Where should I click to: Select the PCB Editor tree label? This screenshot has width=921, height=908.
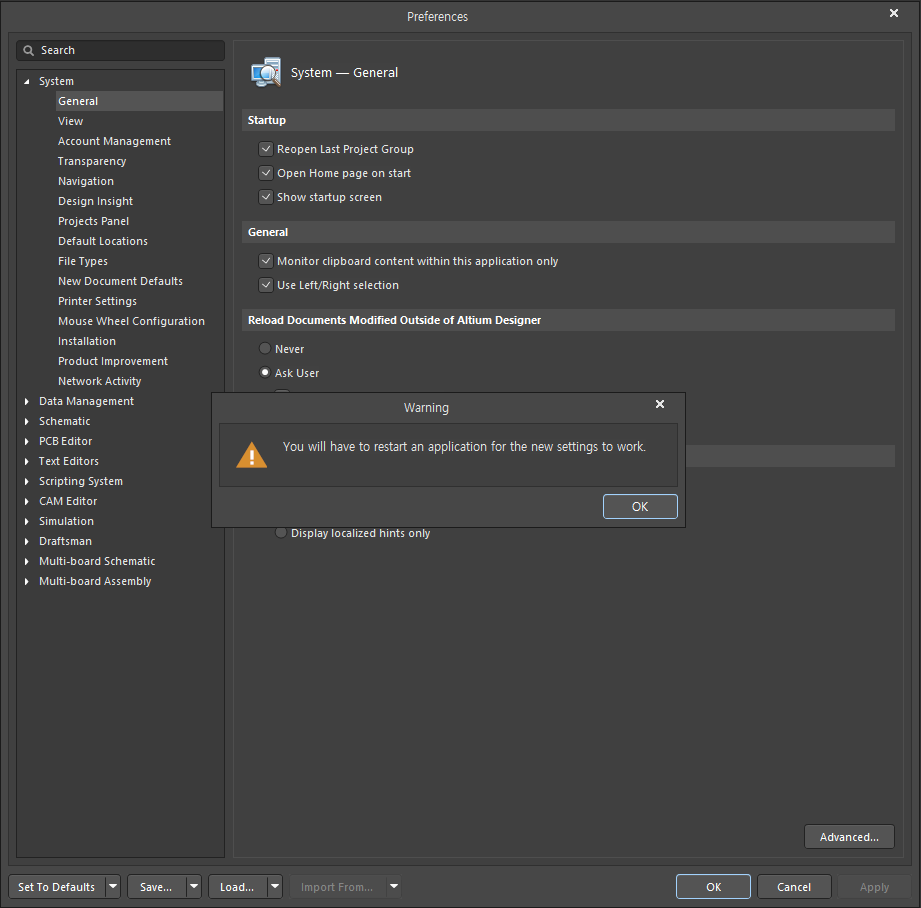pyautogui.click(x=66, y=441)
